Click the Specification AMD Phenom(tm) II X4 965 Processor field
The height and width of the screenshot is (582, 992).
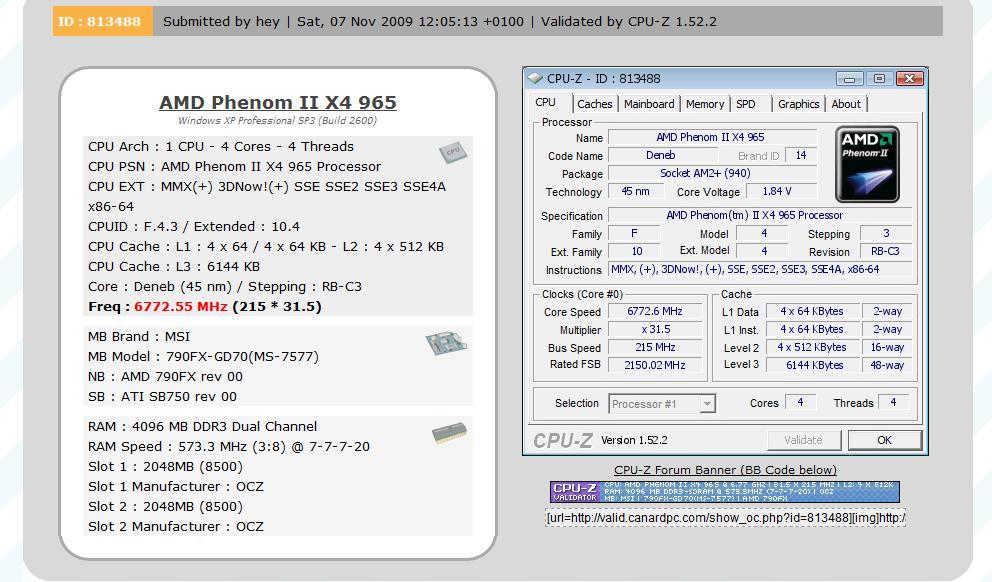(760, 215)
